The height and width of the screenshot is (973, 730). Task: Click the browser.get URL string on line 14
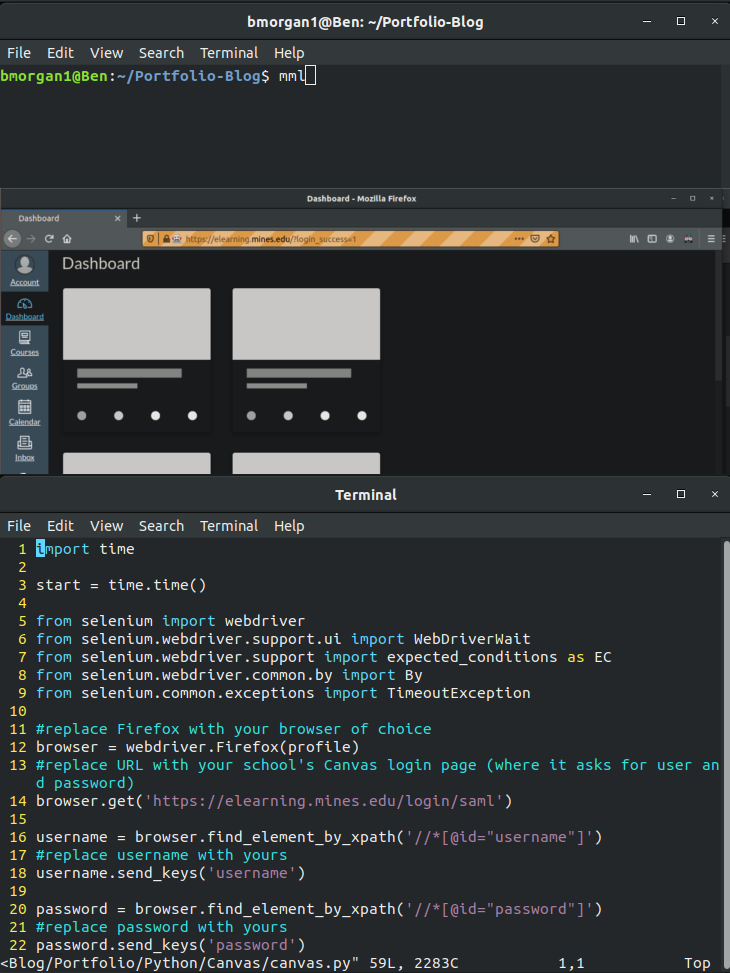pos(323,801)
